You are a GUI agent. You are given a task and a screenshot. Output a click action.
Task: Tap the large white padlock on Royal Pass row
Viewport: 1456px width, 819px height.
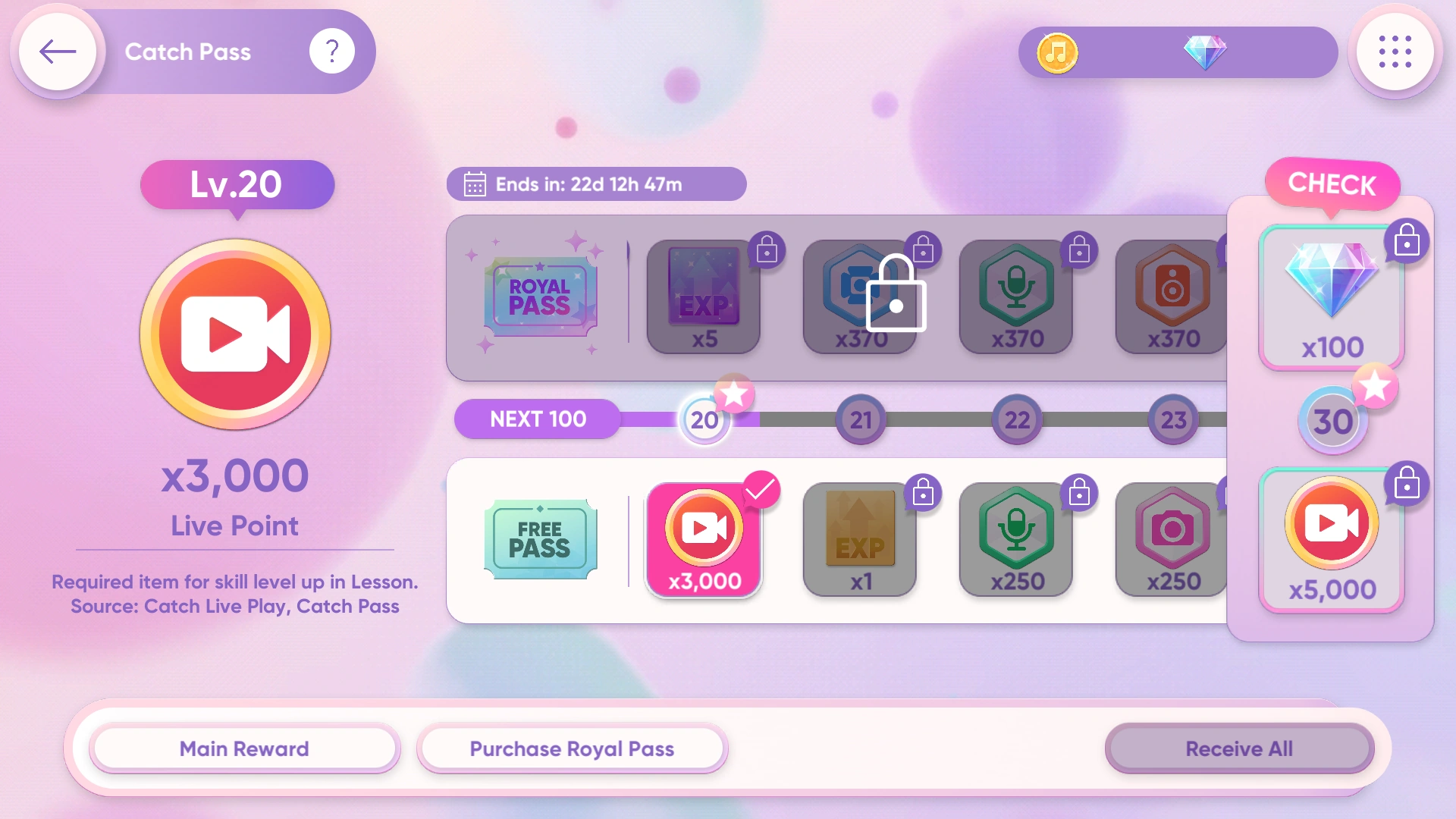(x=896, y=293)
